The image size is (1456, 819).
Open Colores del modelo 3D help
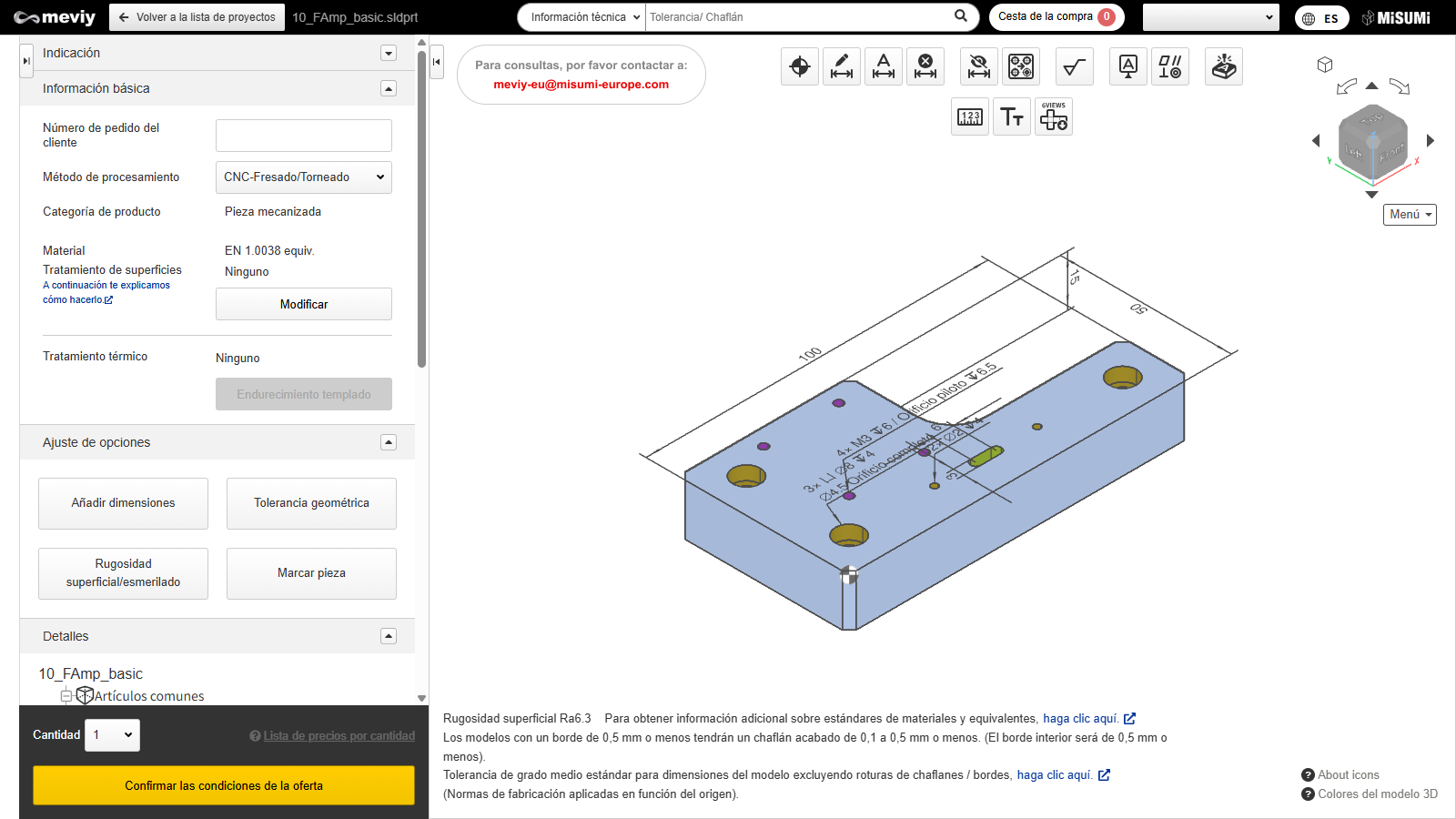click(1370, 794)
